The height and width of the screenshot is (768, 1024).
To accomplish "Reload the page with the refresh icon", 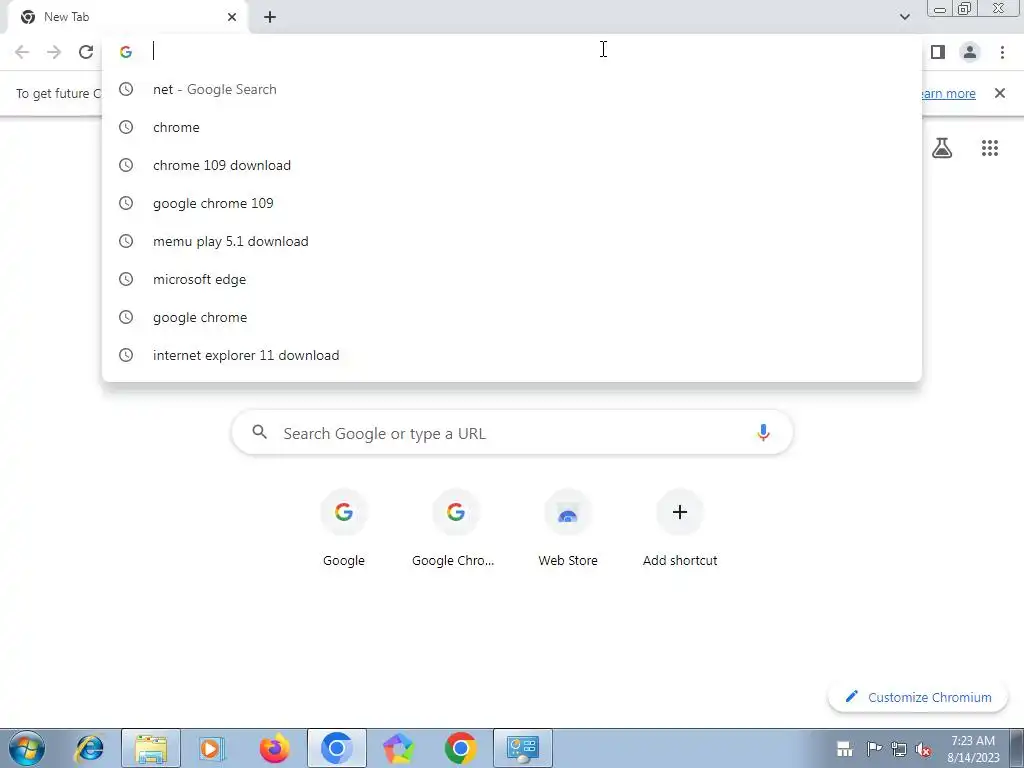I will (x=86, y=52).
